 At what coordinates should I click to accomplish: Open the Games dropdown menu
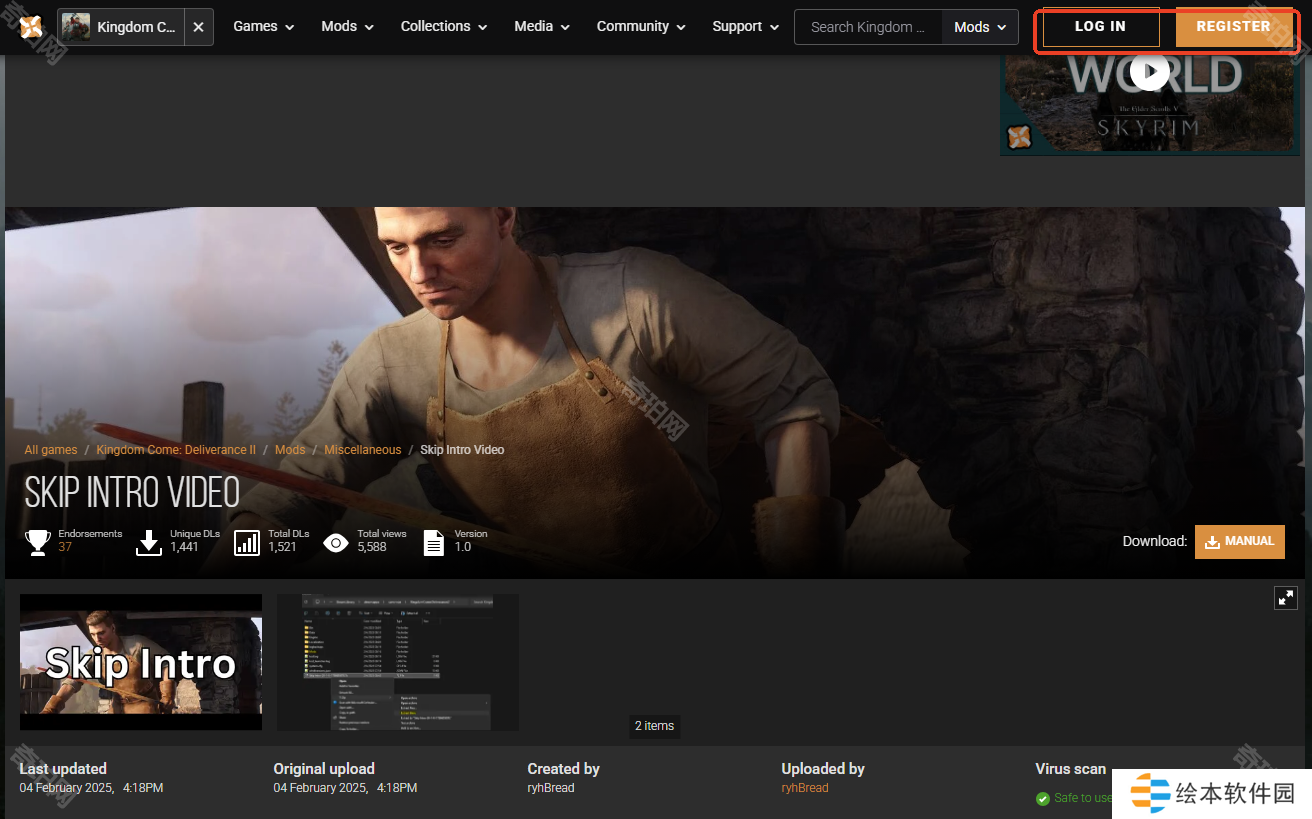click(264, 27)
